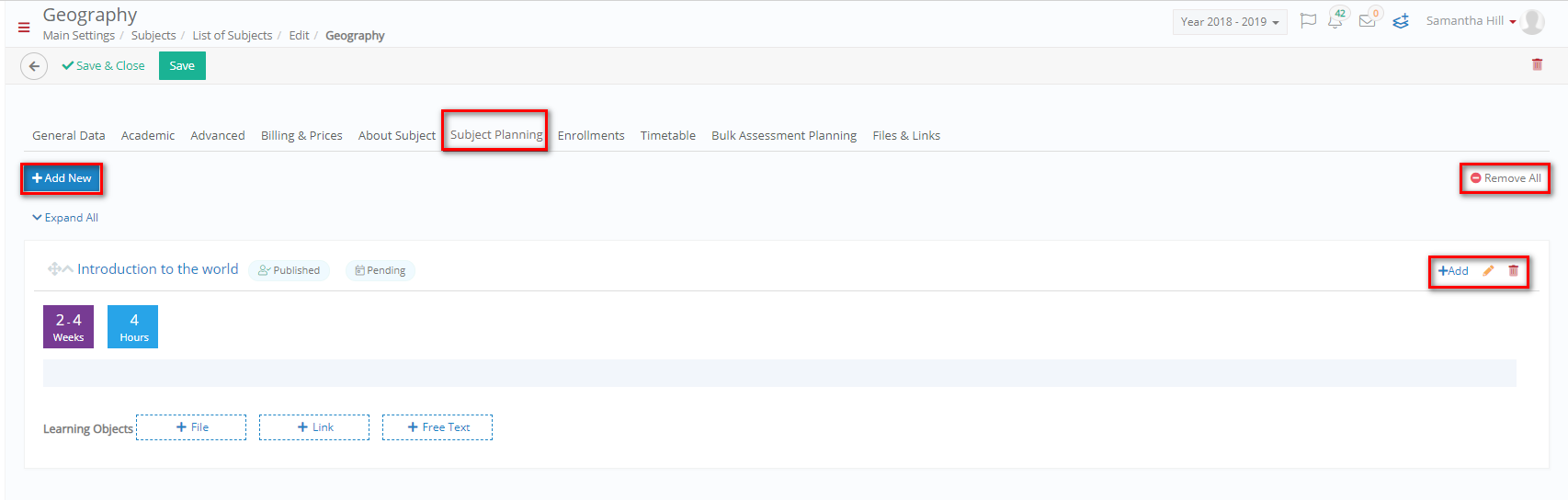Image resolution: width=1568 pixels, height=500 pixels.
Task: Open the Advanced tab
Action: [218, 135]
